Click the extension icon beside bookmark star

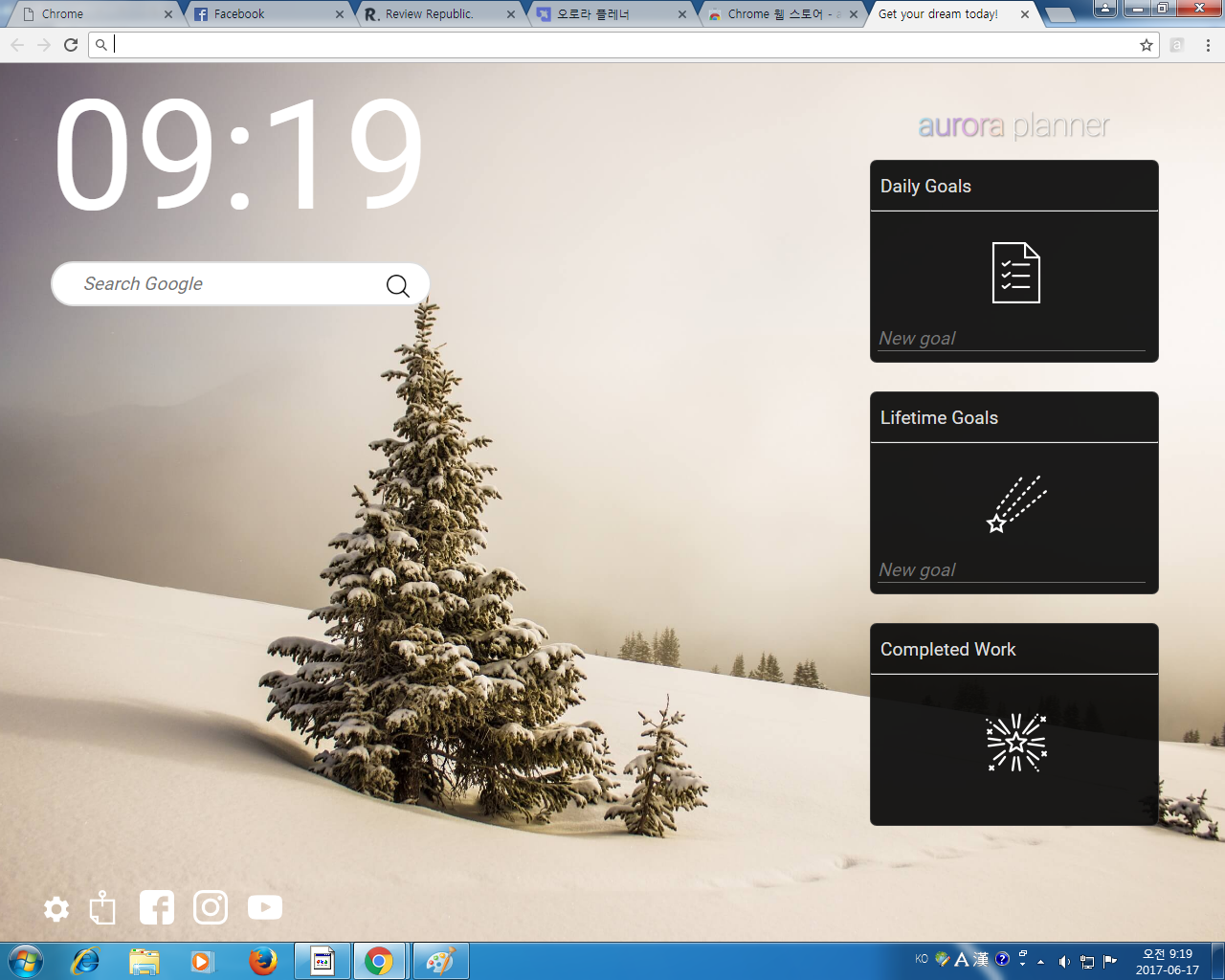[1177, 45]
